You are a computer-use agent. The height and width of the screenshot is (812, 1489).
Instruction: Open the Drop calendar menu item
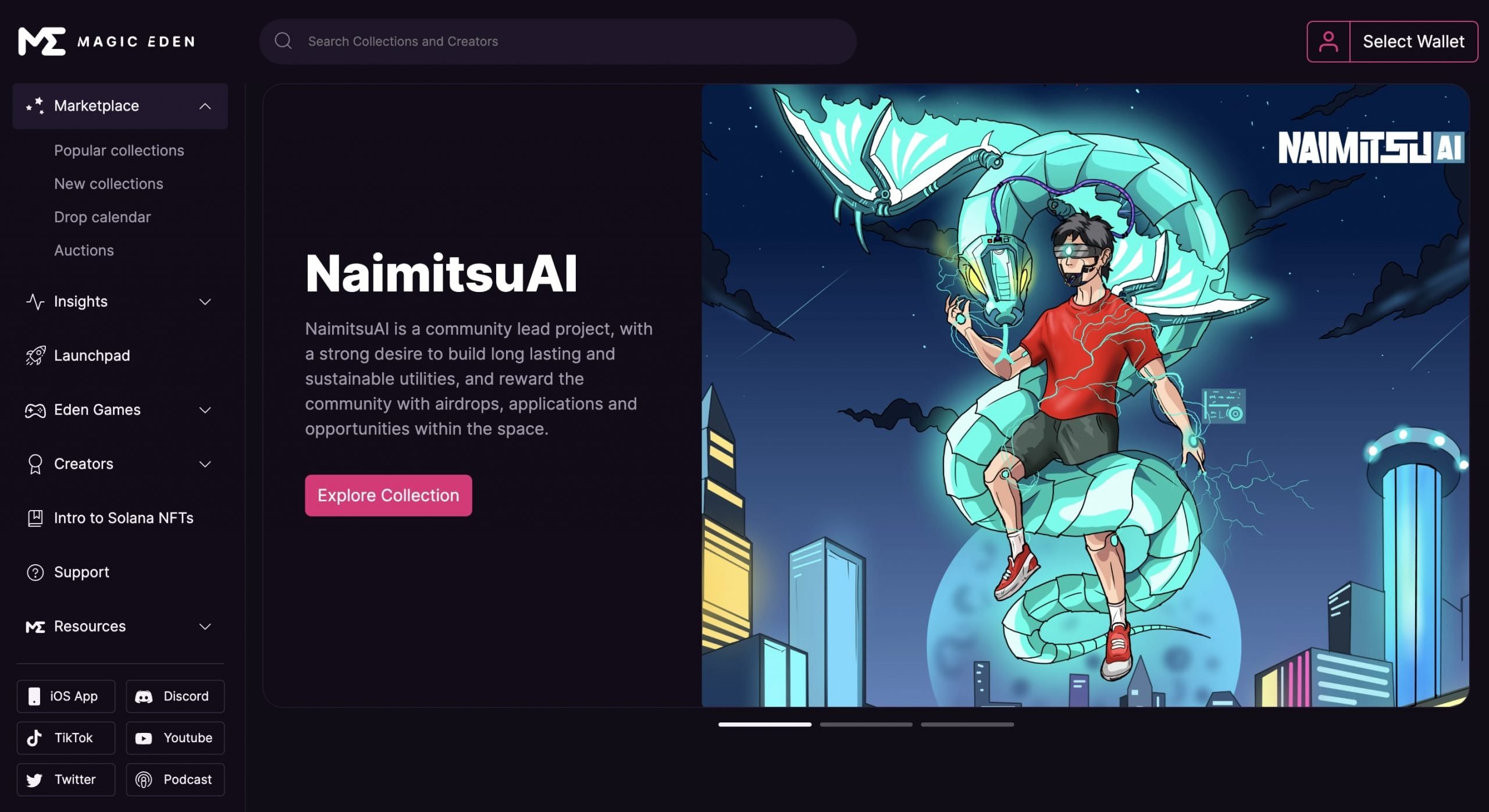tap(103, 217)
